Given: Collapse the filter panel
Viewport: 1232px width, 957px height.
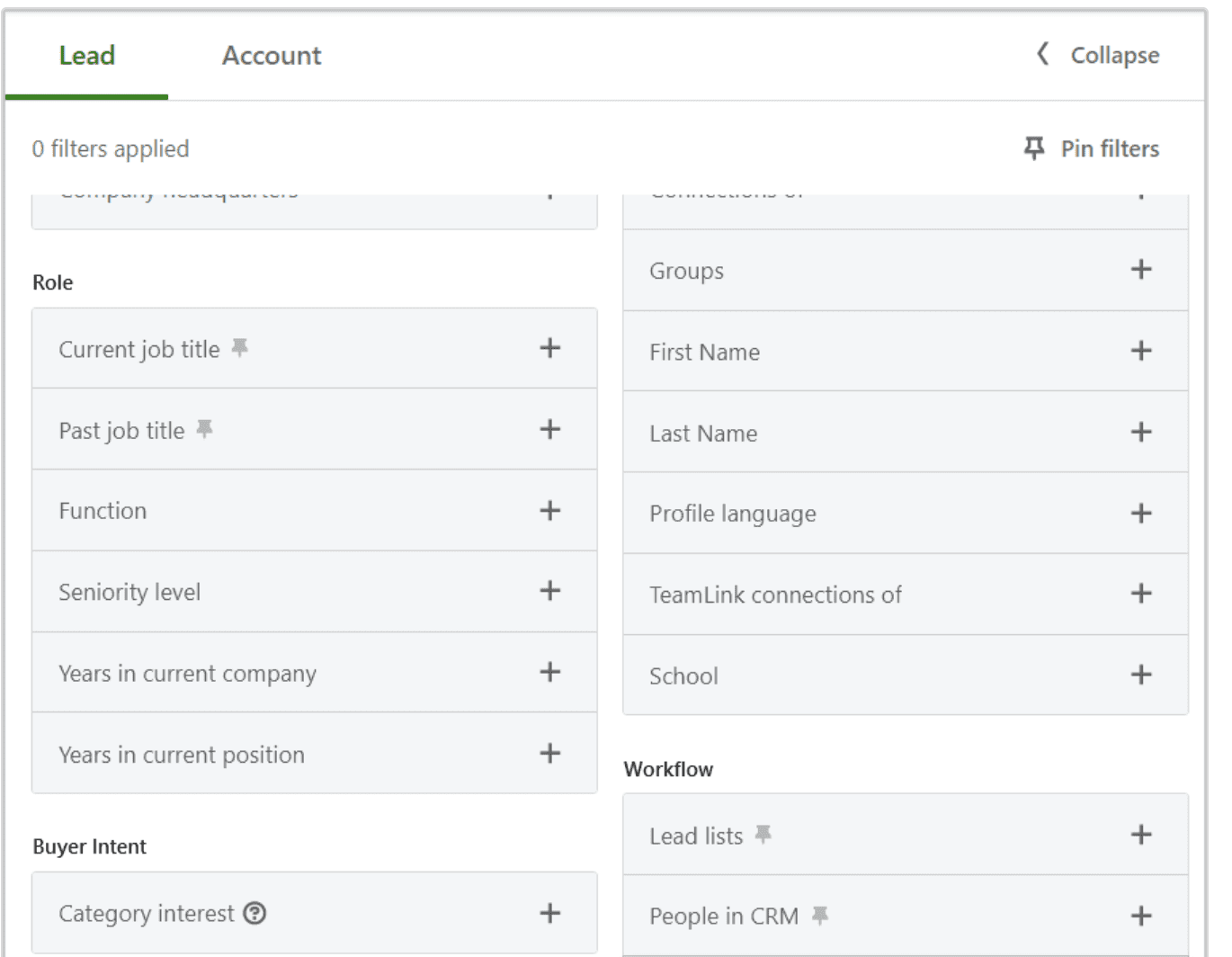Looking at the screenshot, I should 1098,55.
